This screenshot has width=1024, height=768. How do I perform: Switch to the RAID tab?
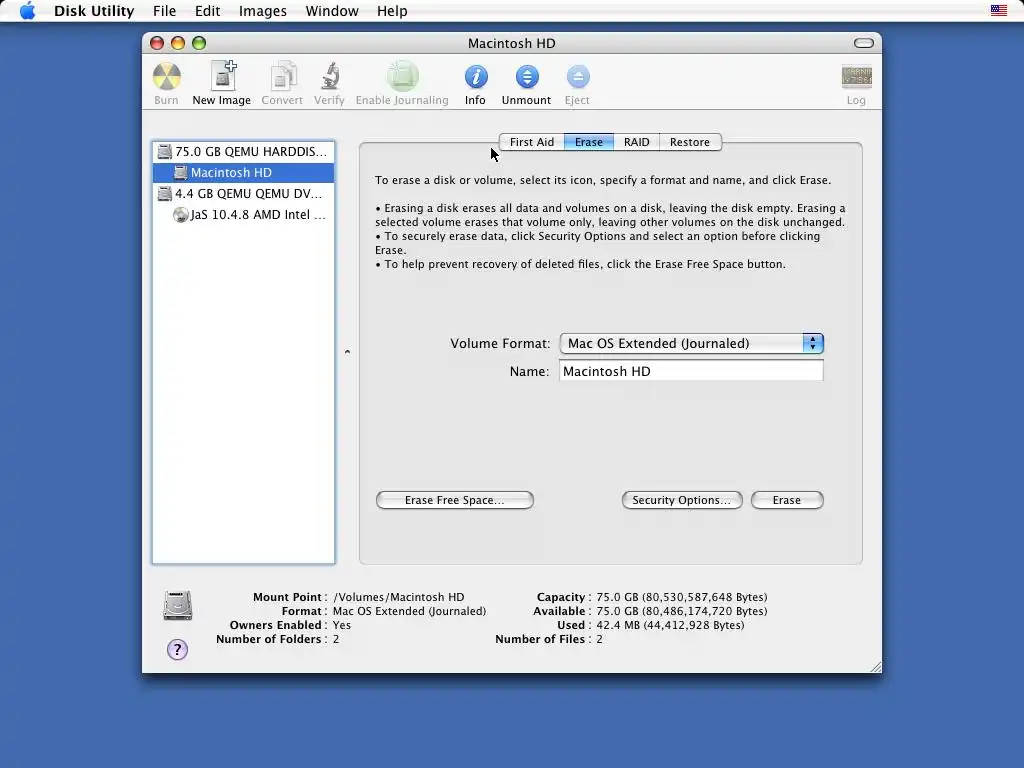[636, 142]
